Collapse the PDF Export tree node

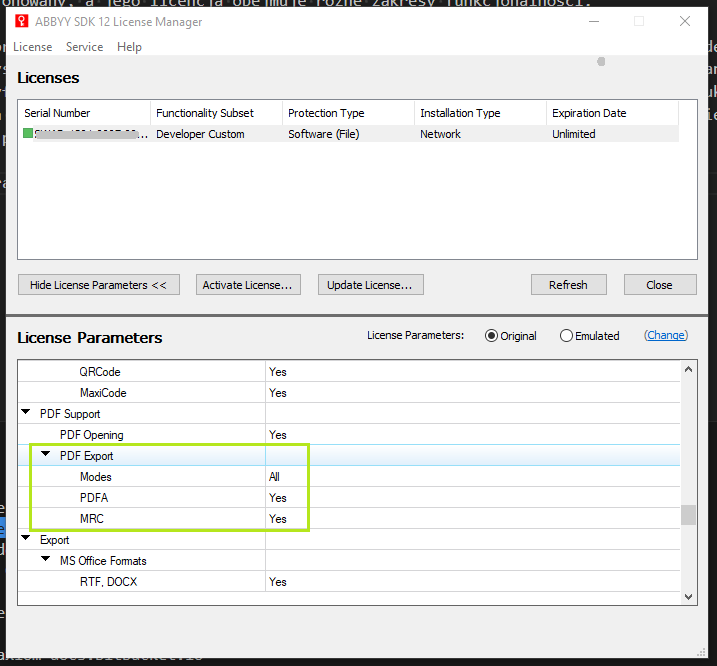click(46, 454)
